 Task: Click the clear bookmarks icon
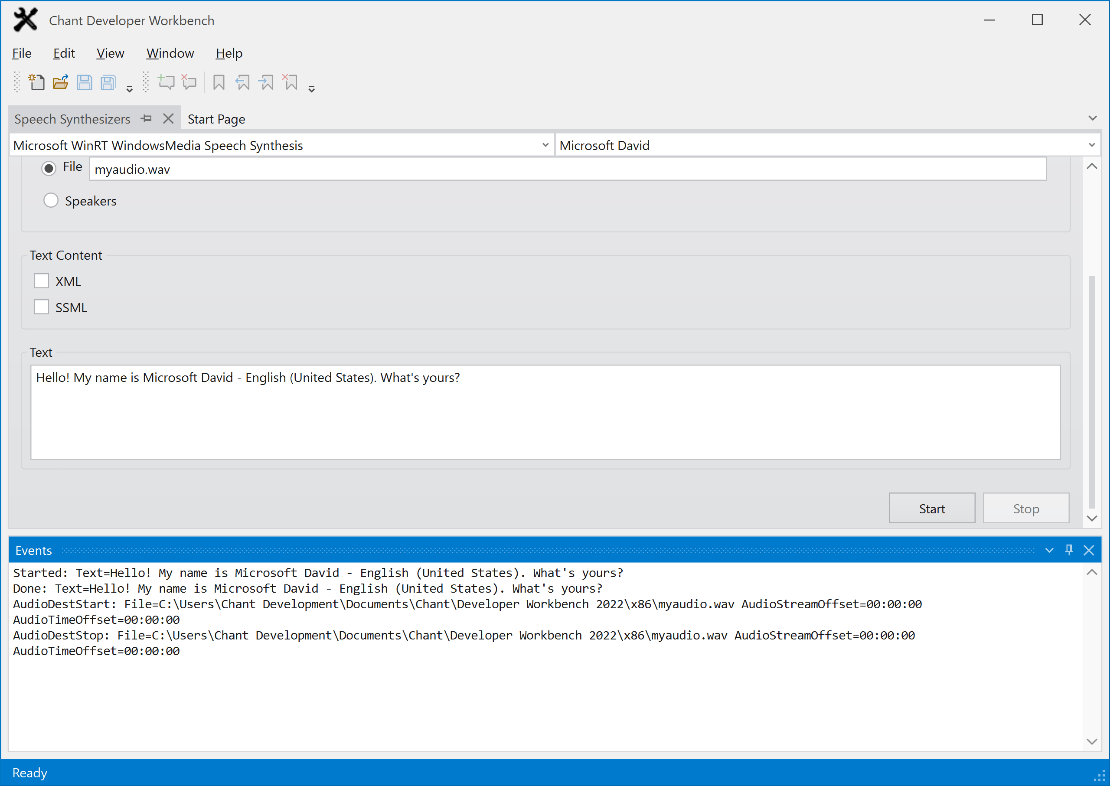pyautogui.click(x=290, y=83)
